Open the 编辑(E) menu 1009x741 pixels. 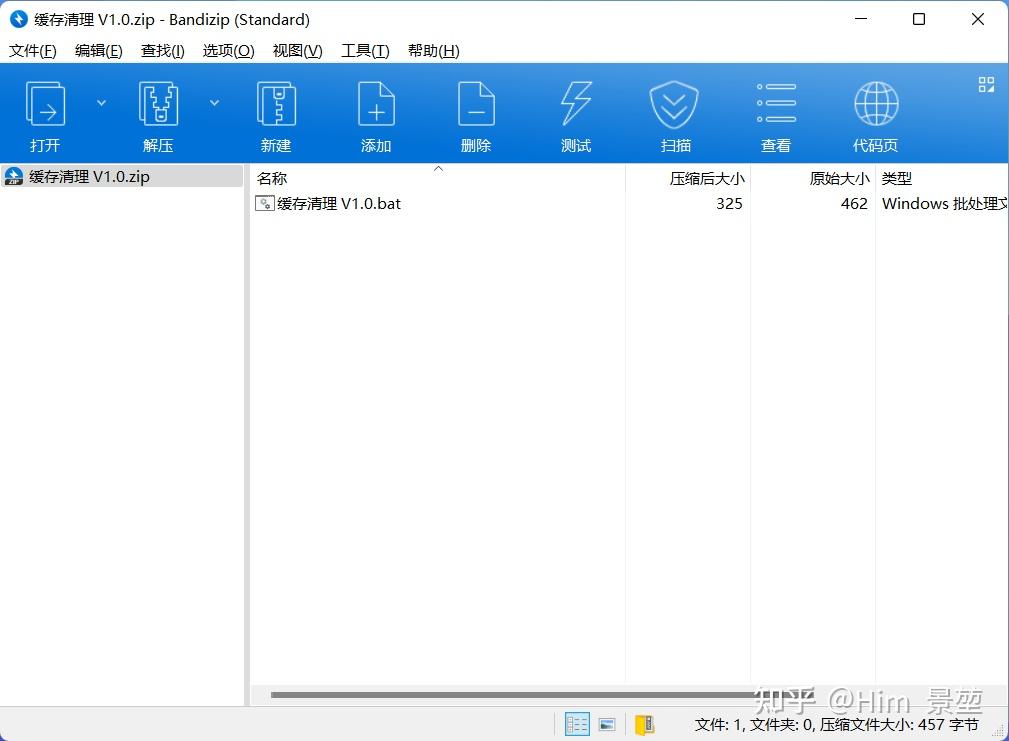(x=98, y=51)
